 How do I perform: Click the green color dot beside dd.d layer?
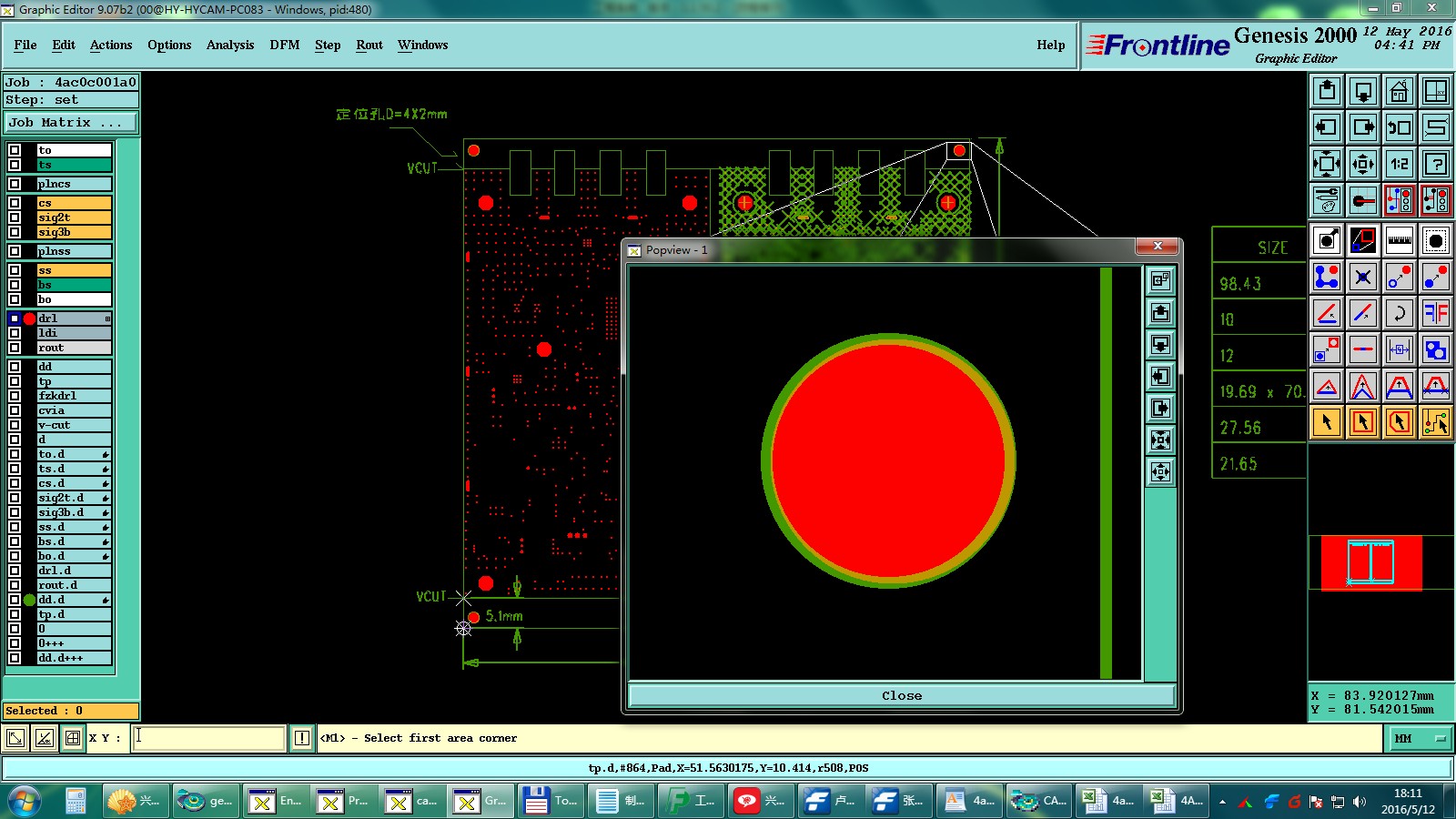[x=29, y=600]
